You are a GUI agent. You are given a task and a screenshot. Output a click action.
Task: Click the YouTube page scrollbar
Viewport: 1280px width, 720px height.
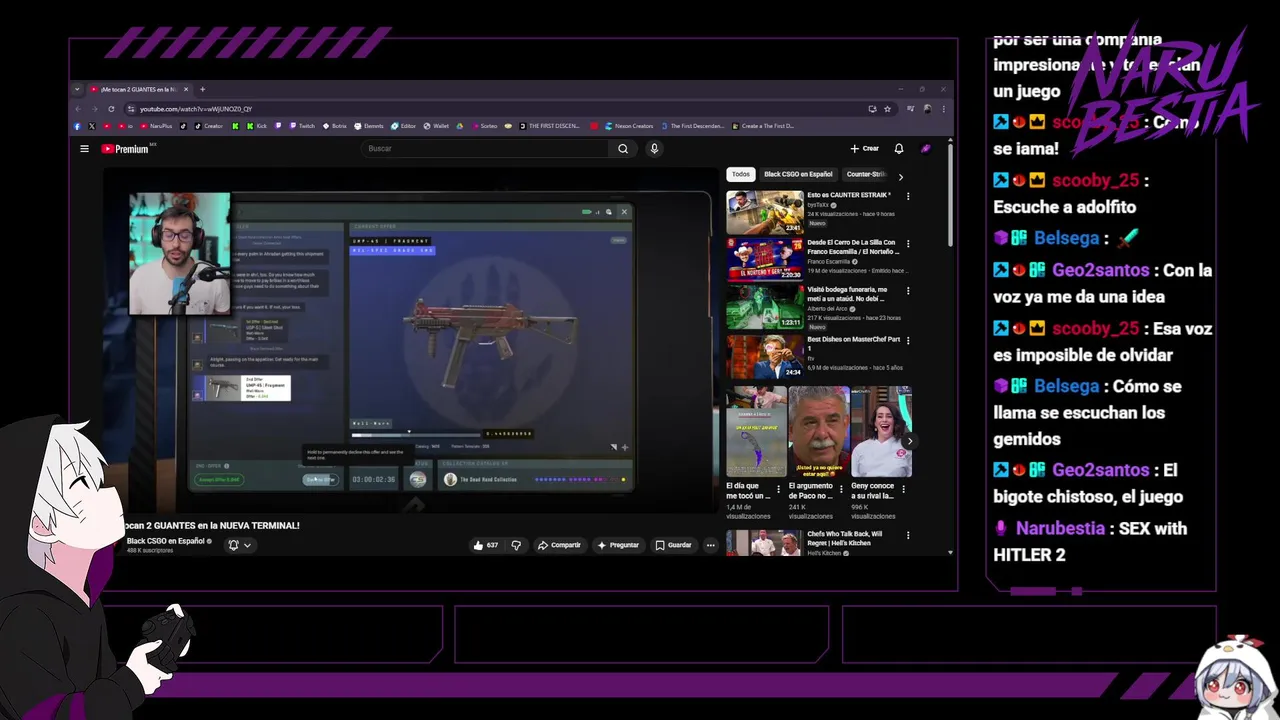950,197
